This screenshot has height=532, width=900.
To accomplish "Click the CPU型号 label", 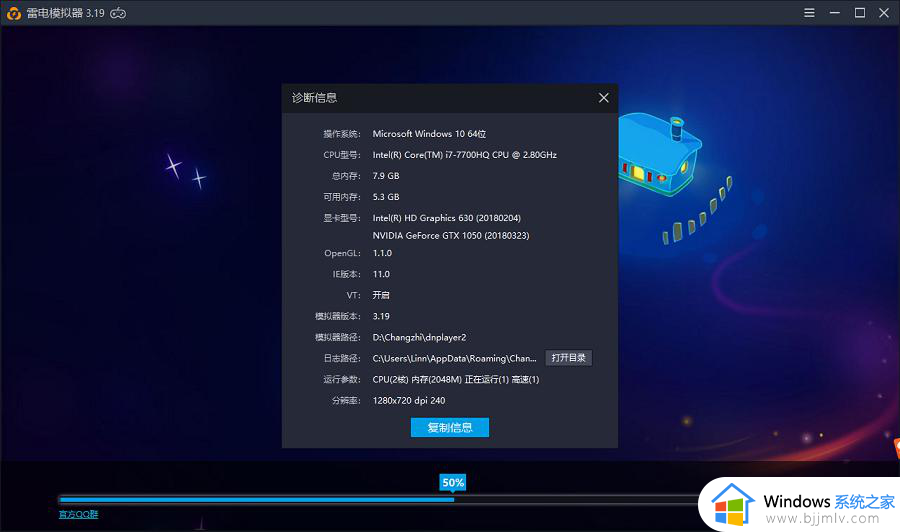I will click(x=342, y=155).
